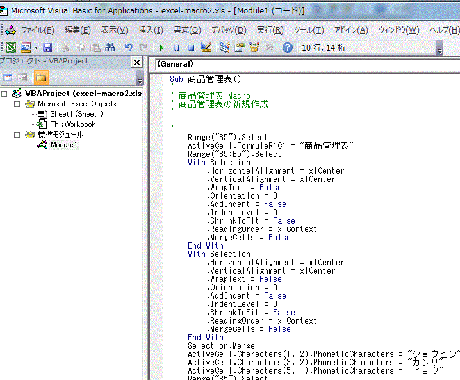Click the Redo arrow icon
This screenshot has width=460, height=380.
(x=143, y=48)
